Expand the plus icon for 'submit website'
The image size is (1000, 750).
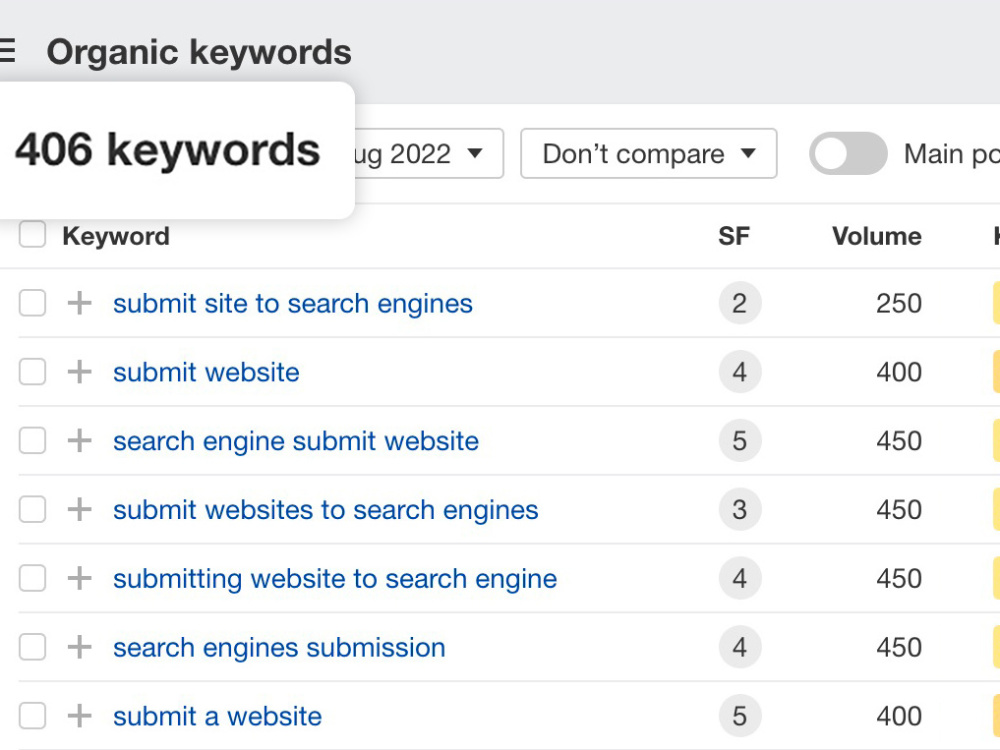(80, 372)
